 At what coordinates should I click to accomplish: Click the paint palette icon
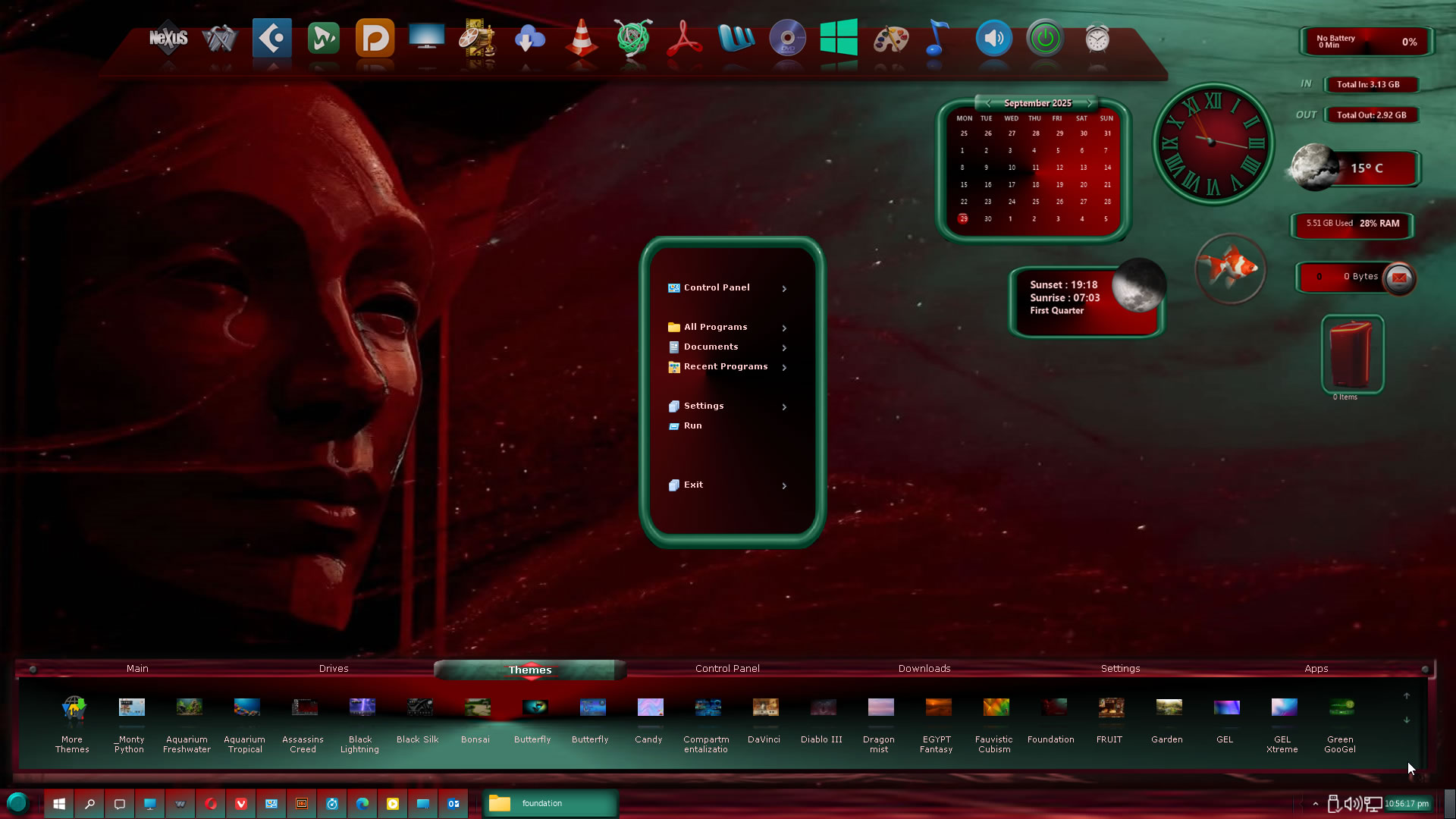890,39
